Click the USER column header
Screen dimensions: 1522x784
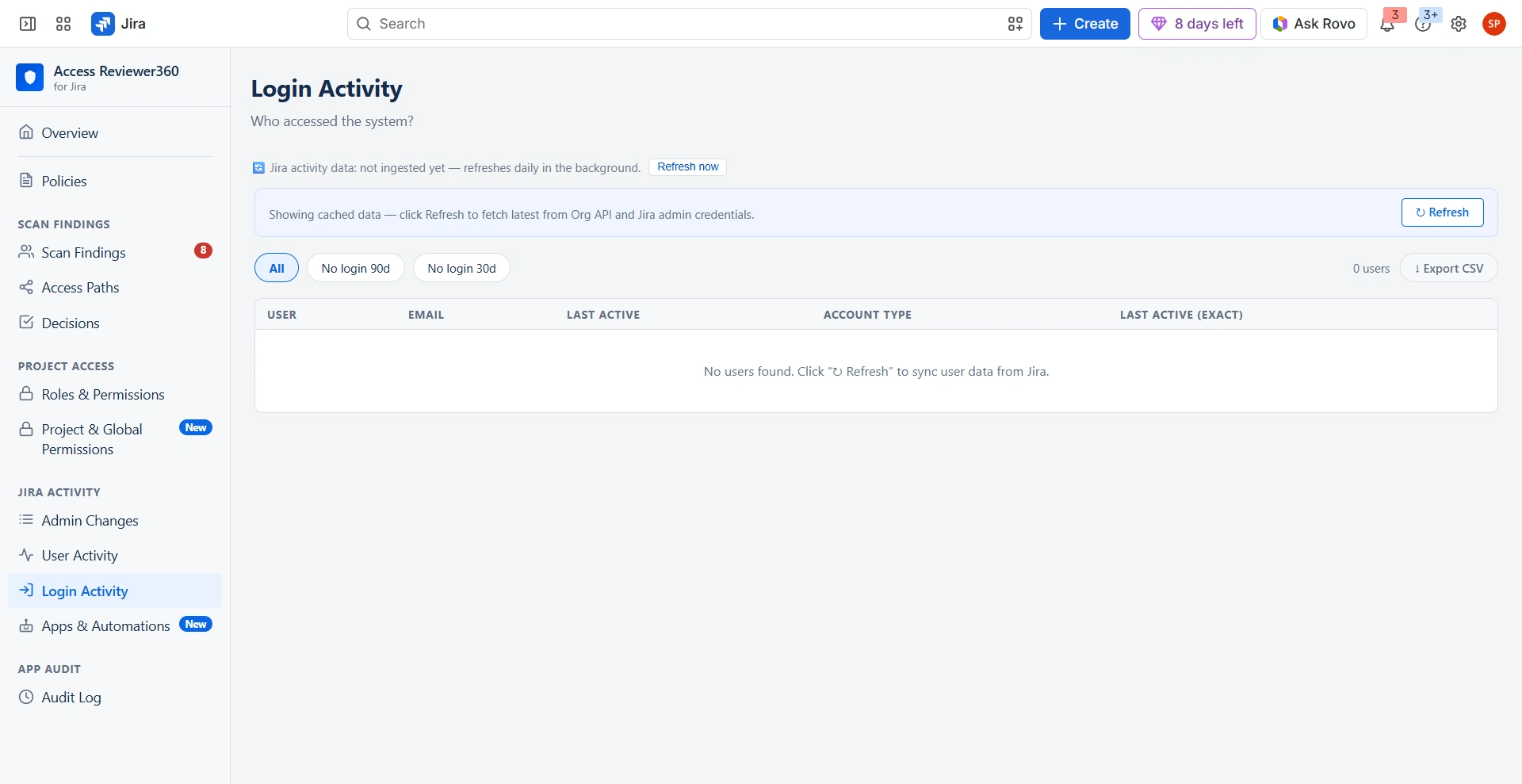[x=281, y=315]
